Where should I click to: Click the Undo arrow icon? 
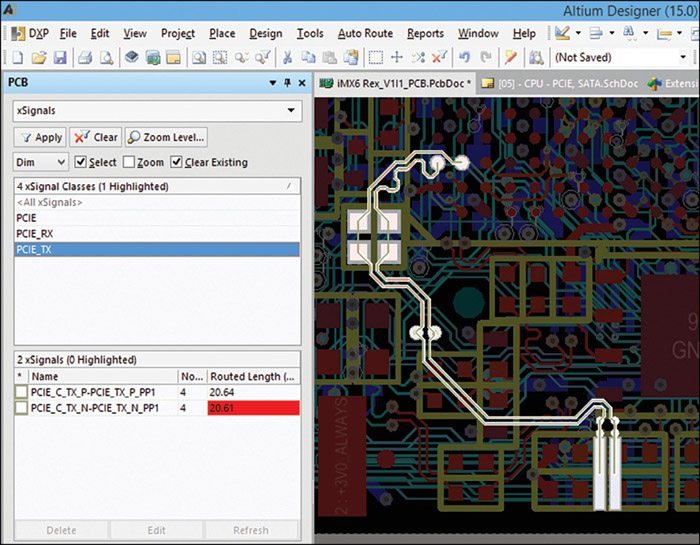coord(464,58)
